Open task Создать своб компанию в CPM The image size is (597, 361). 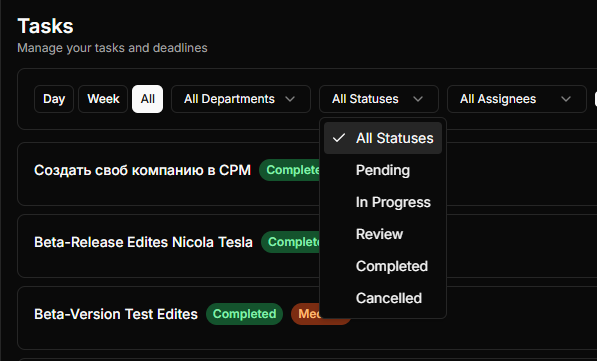tap(142, 170)
